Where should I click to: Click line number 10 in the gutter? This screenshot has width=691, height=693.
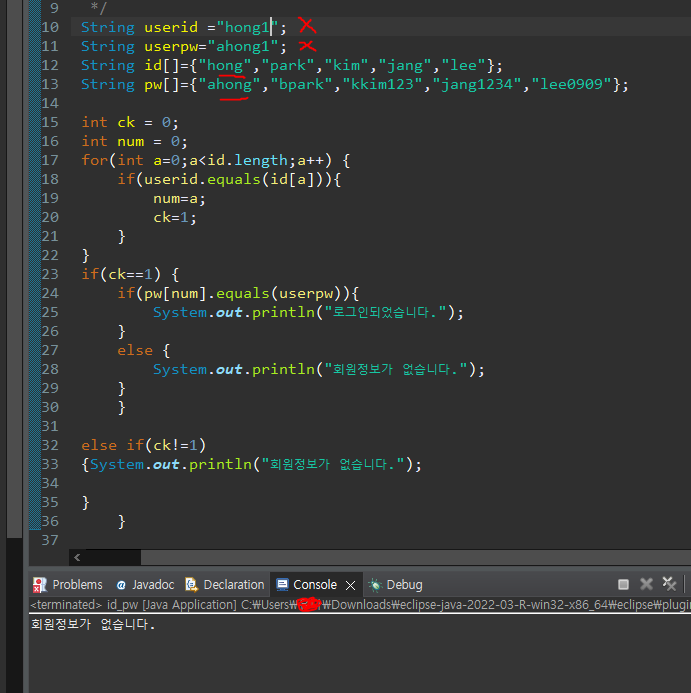point(50,27)
